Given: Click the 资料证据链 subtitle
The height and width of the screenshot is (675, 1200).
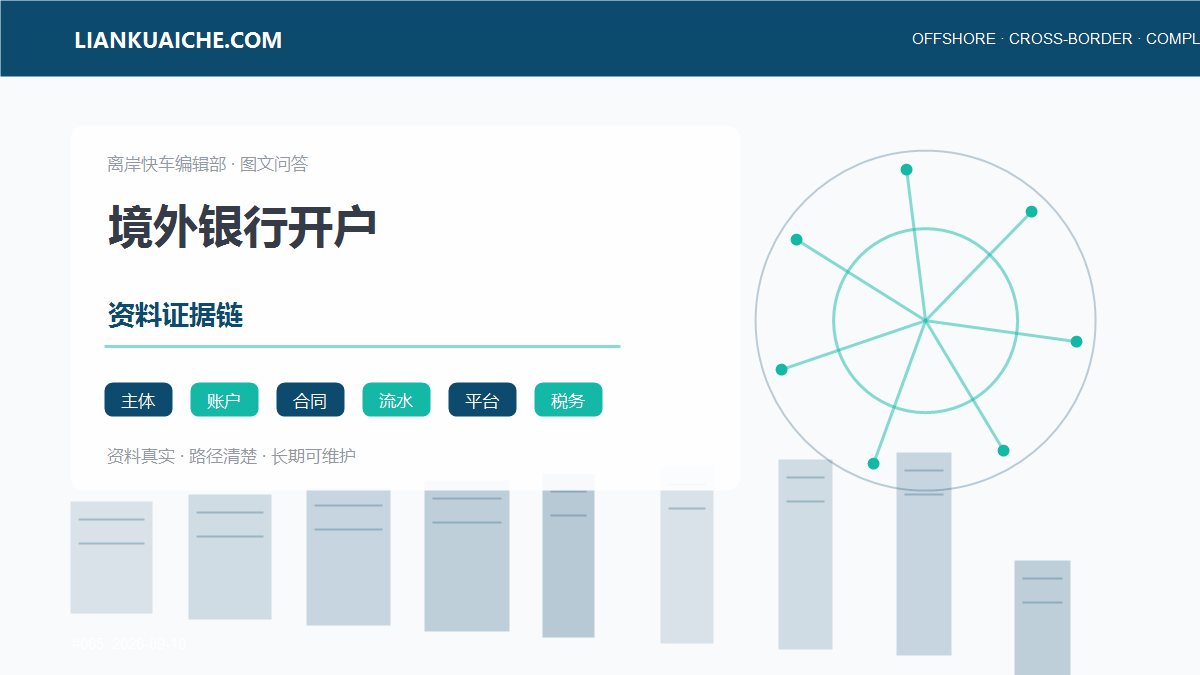Looking at the screenshot, I should tap(175, 316).
